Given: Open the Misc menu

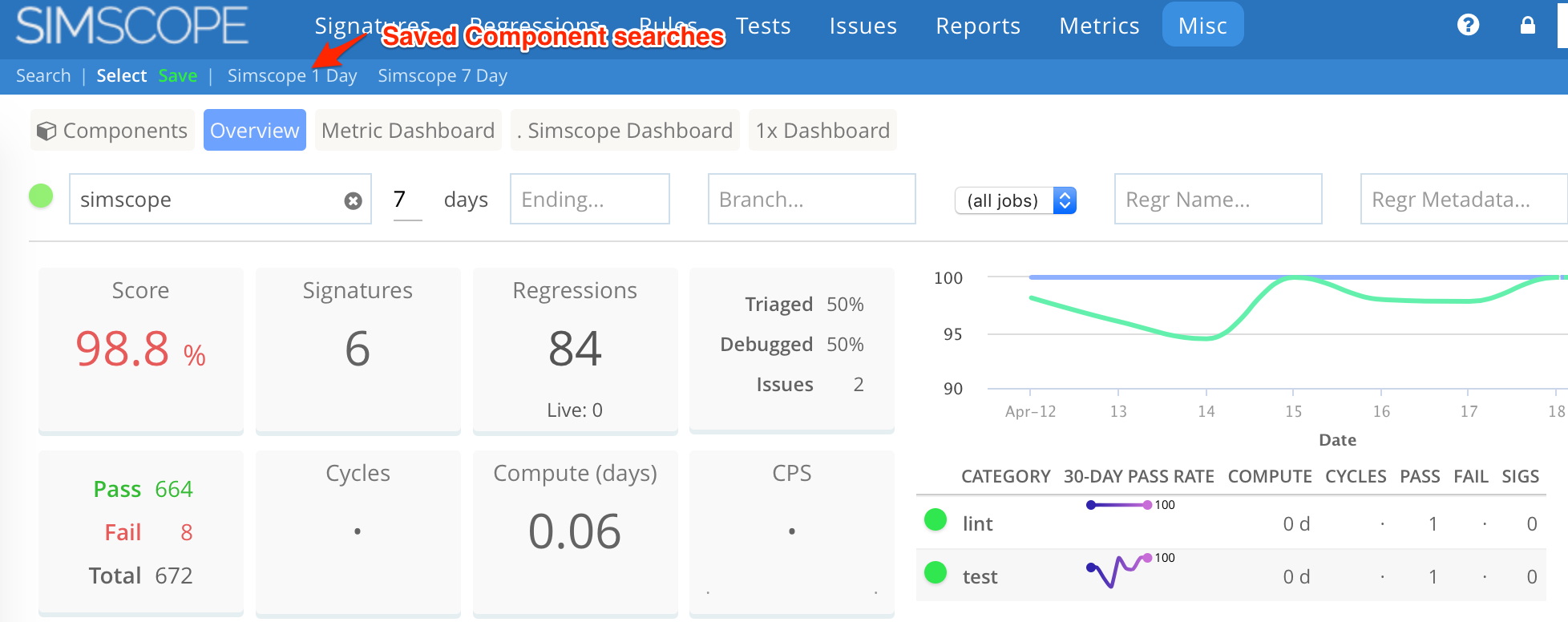Looking at the screenshot, I should click(1202, 25).
